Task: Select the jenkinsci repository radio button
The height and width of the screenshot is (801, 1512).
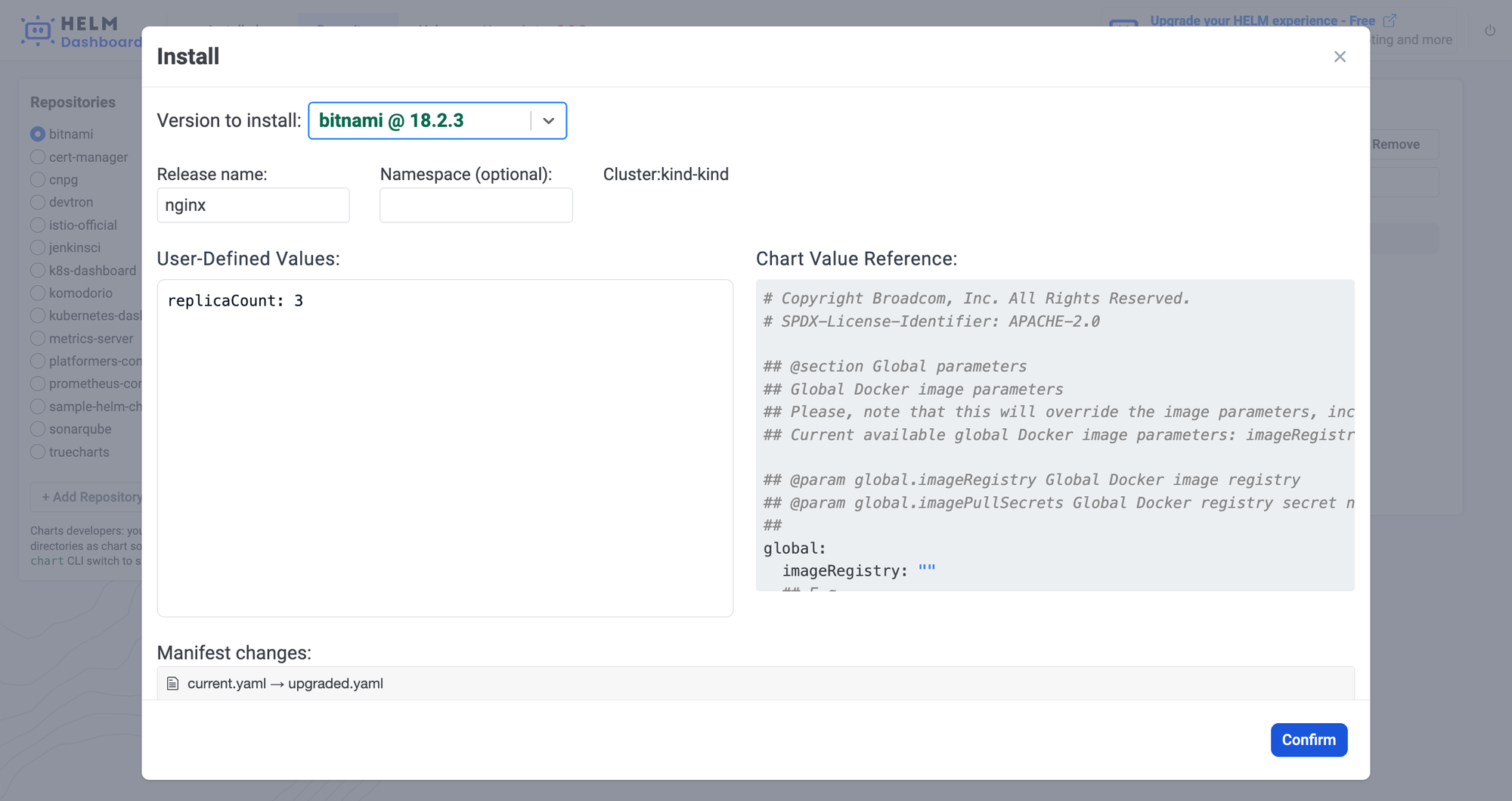Action: [x=38, y=247]
